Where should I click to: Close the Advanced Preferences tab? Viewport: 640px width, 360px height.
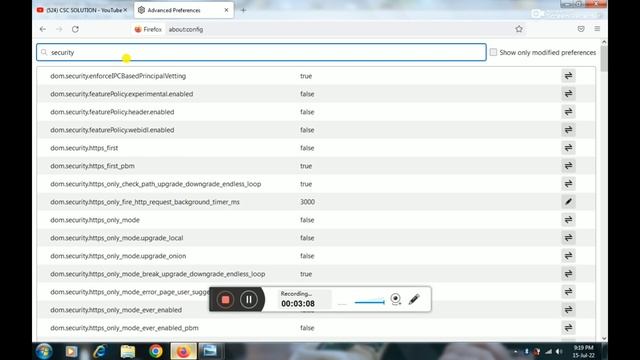click(x=227, y=10)
